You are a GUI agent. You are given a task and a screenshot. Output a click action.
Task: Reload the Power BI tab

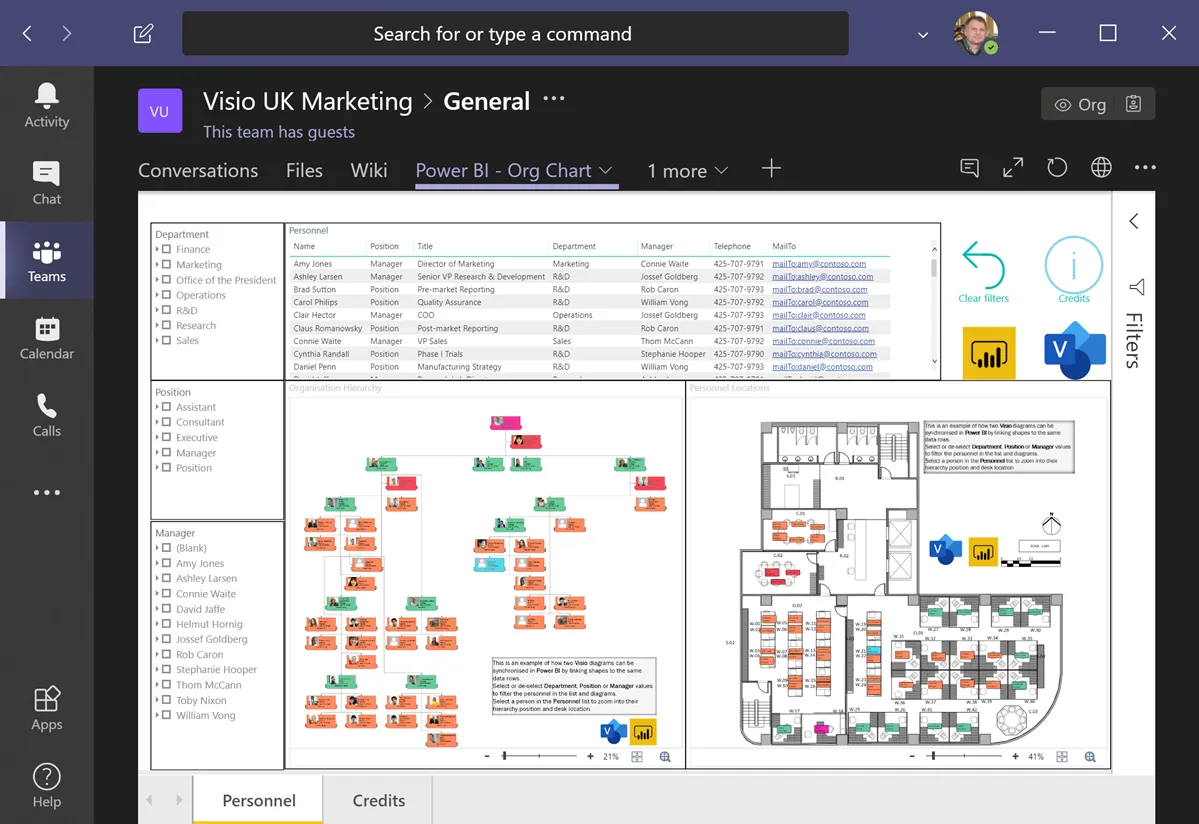1056,167
